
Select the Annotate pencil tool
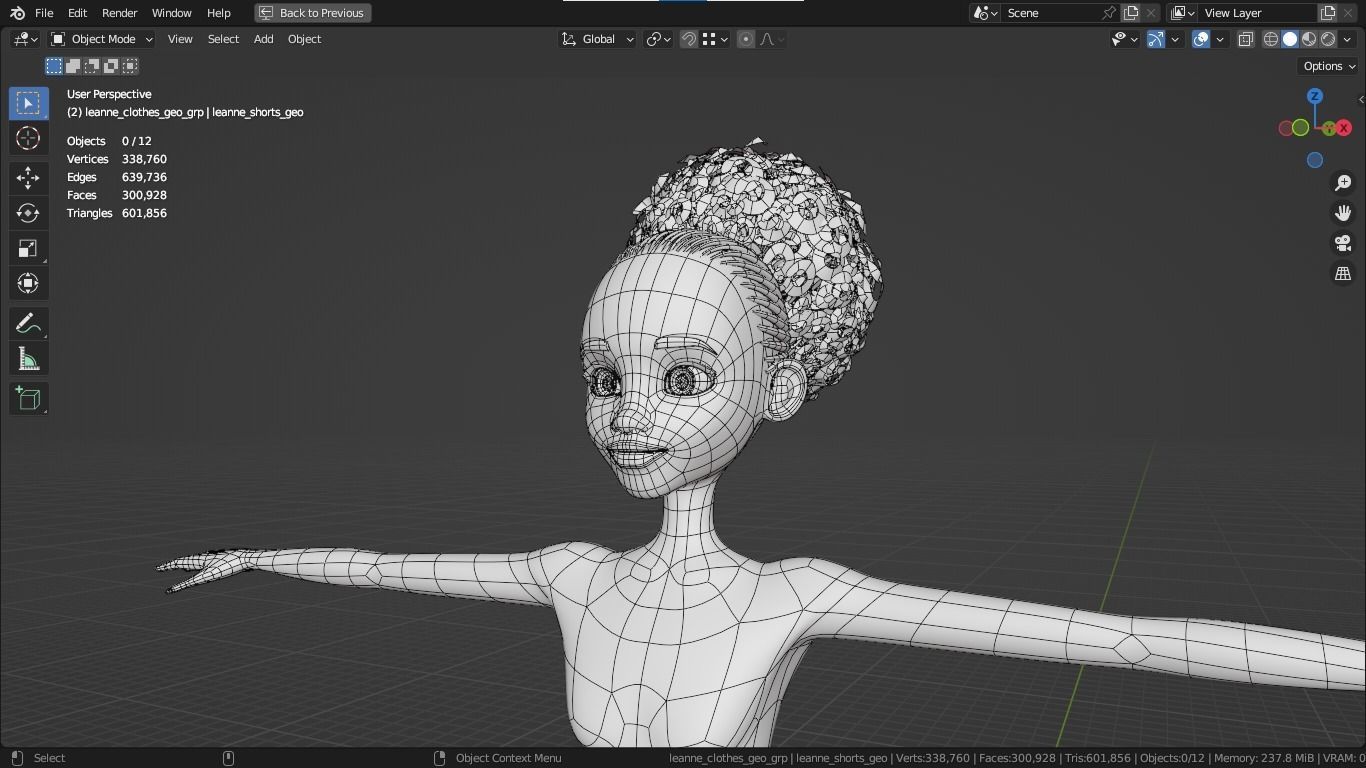click(x=28, y=324)
